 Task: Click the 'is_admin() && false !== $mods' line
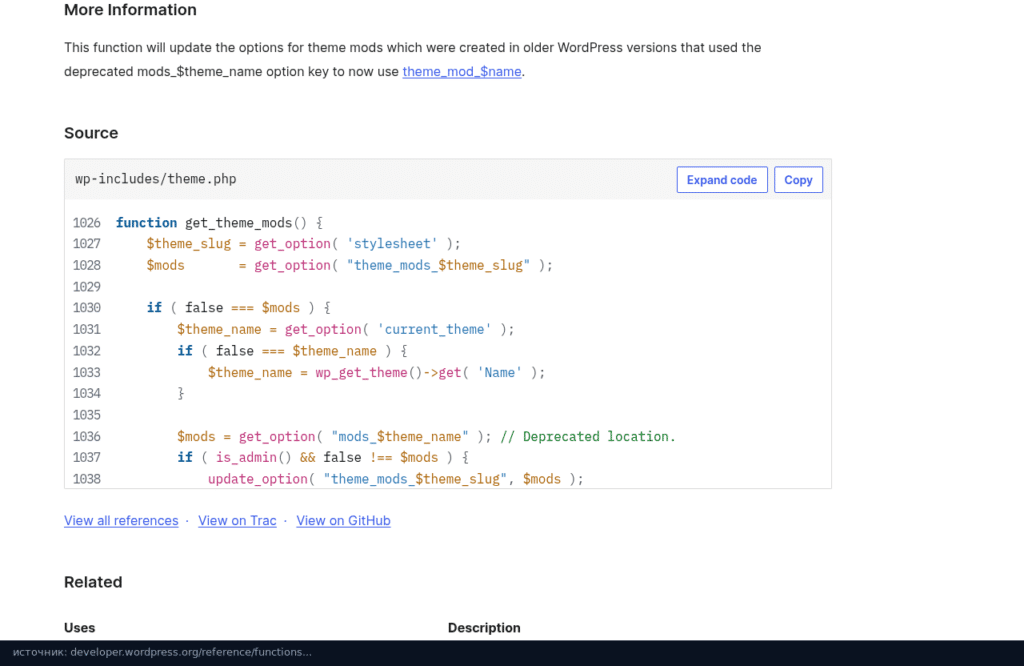323,457
